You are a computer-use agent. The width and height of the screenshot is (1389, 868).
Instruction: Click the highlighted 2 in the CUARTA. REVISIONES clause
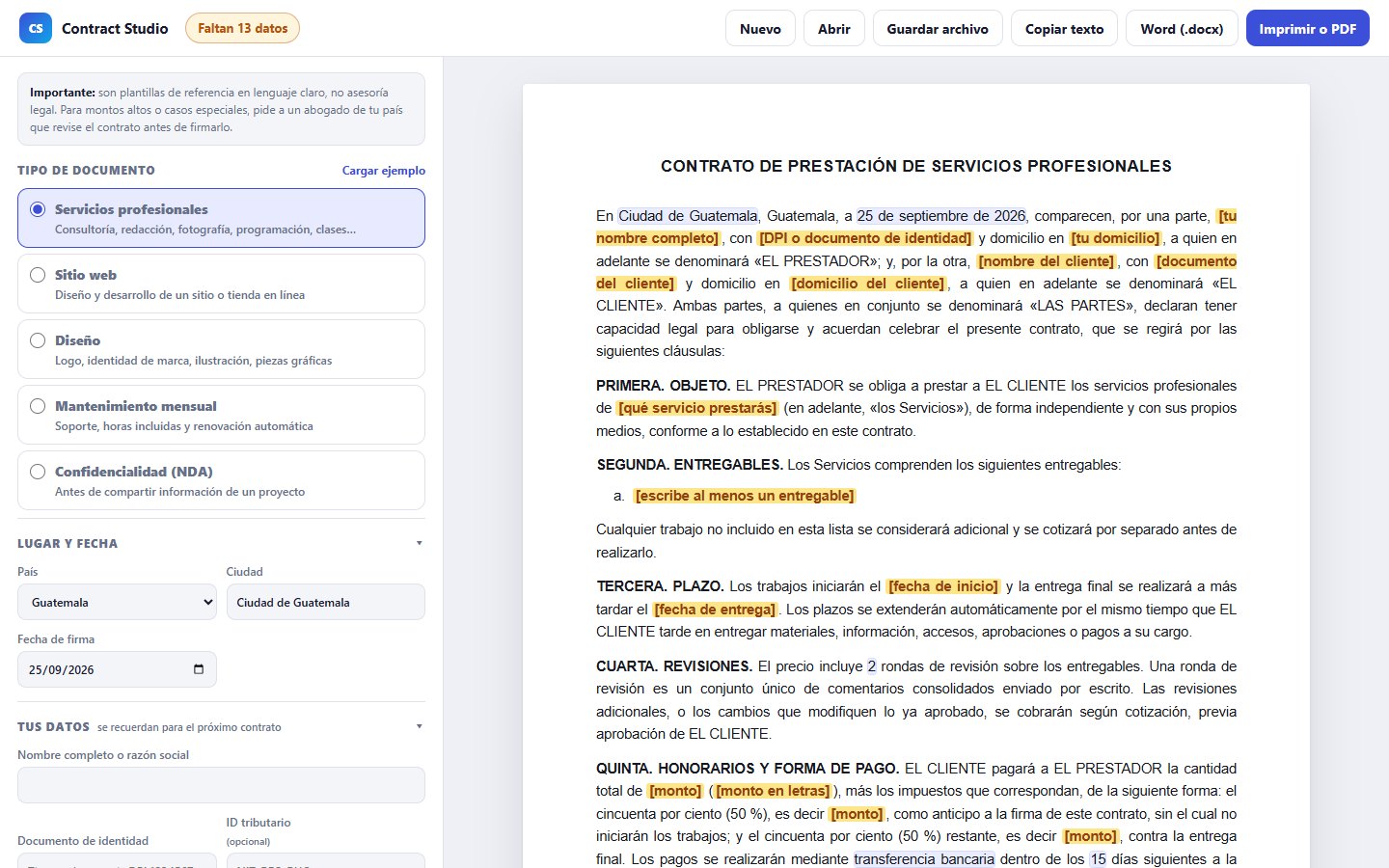click(x=872, y=666)
